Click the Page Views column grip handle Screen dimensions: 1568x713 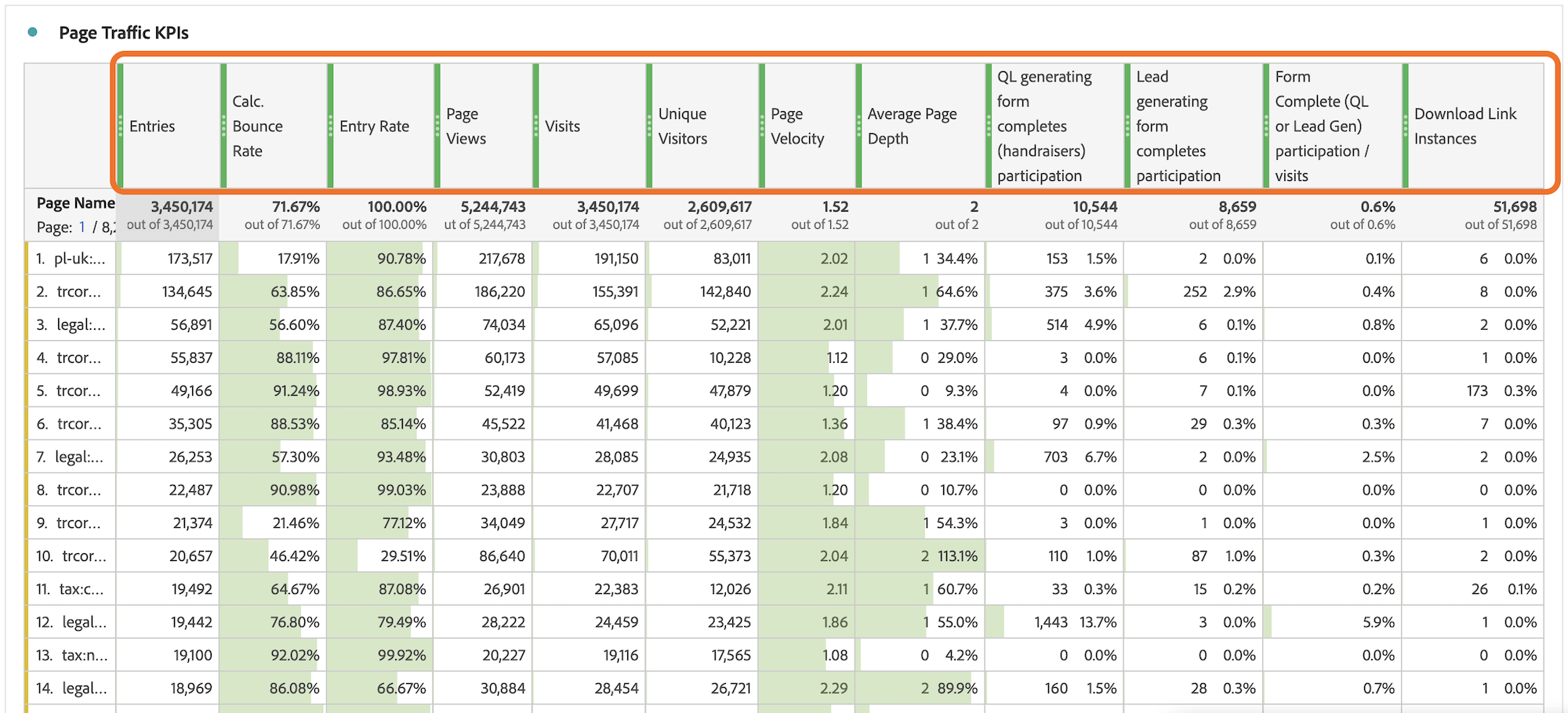(437, 125)
